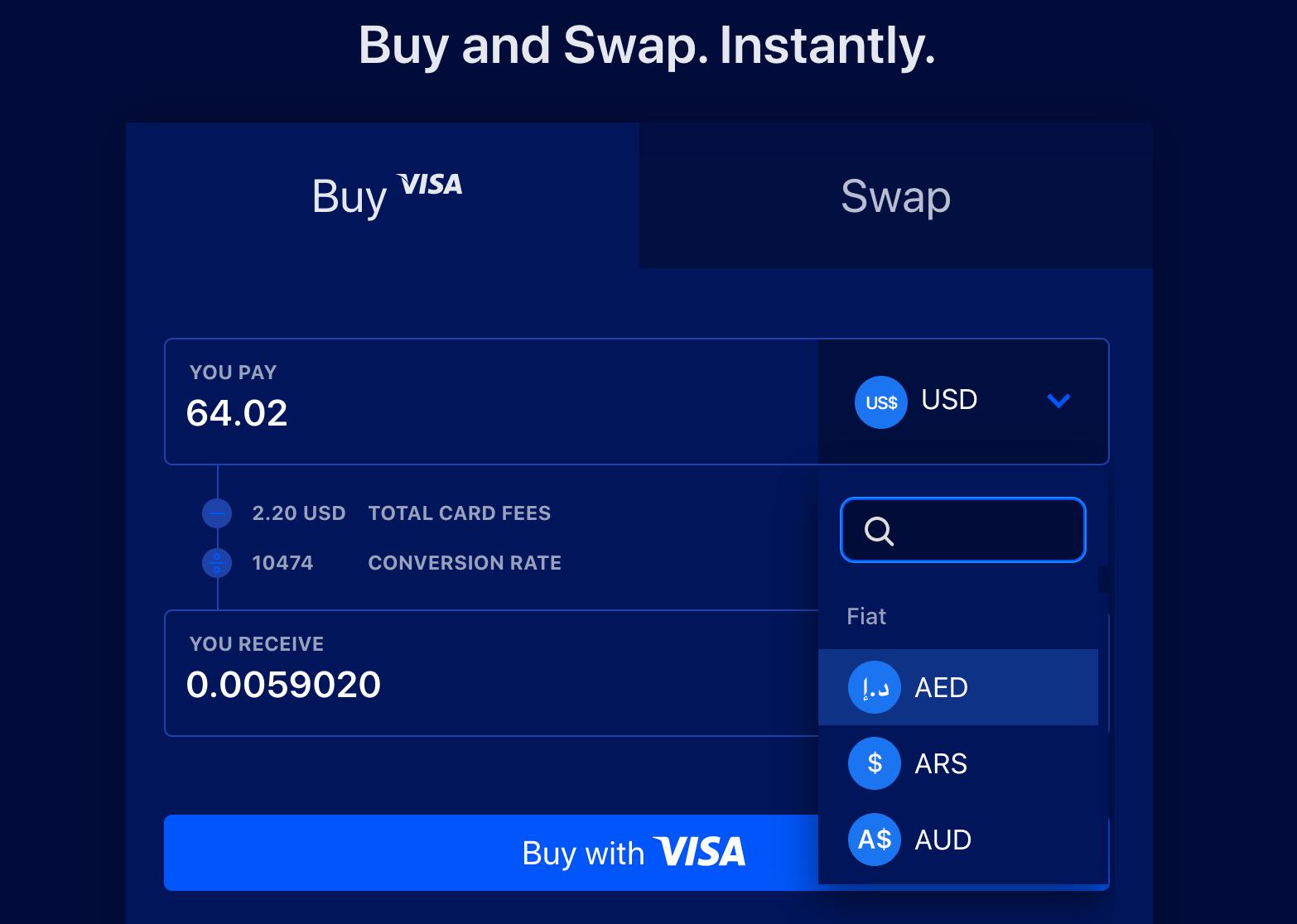This screenshot has width=1297, height=924.
Task: Click the You Receive amount field
Action: [x=491, y=673]
